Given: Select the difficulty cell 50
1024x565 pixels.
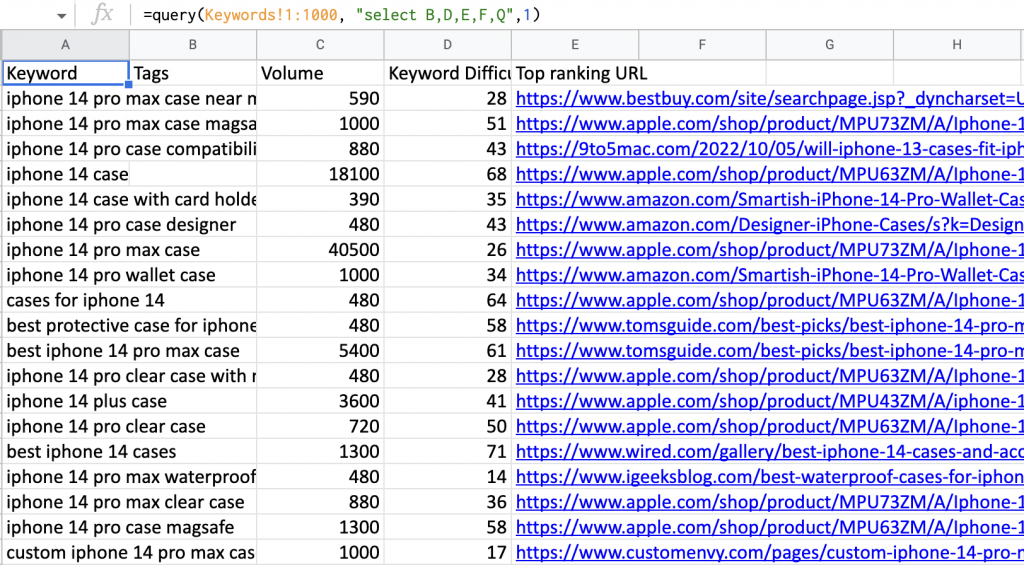Looking at the screenshot, I should 447,426.
